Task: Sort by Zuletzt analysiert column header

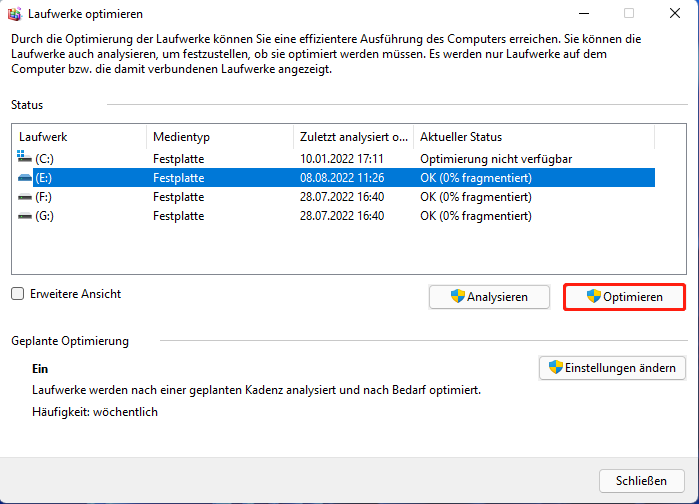Action: tap(352, 137)
